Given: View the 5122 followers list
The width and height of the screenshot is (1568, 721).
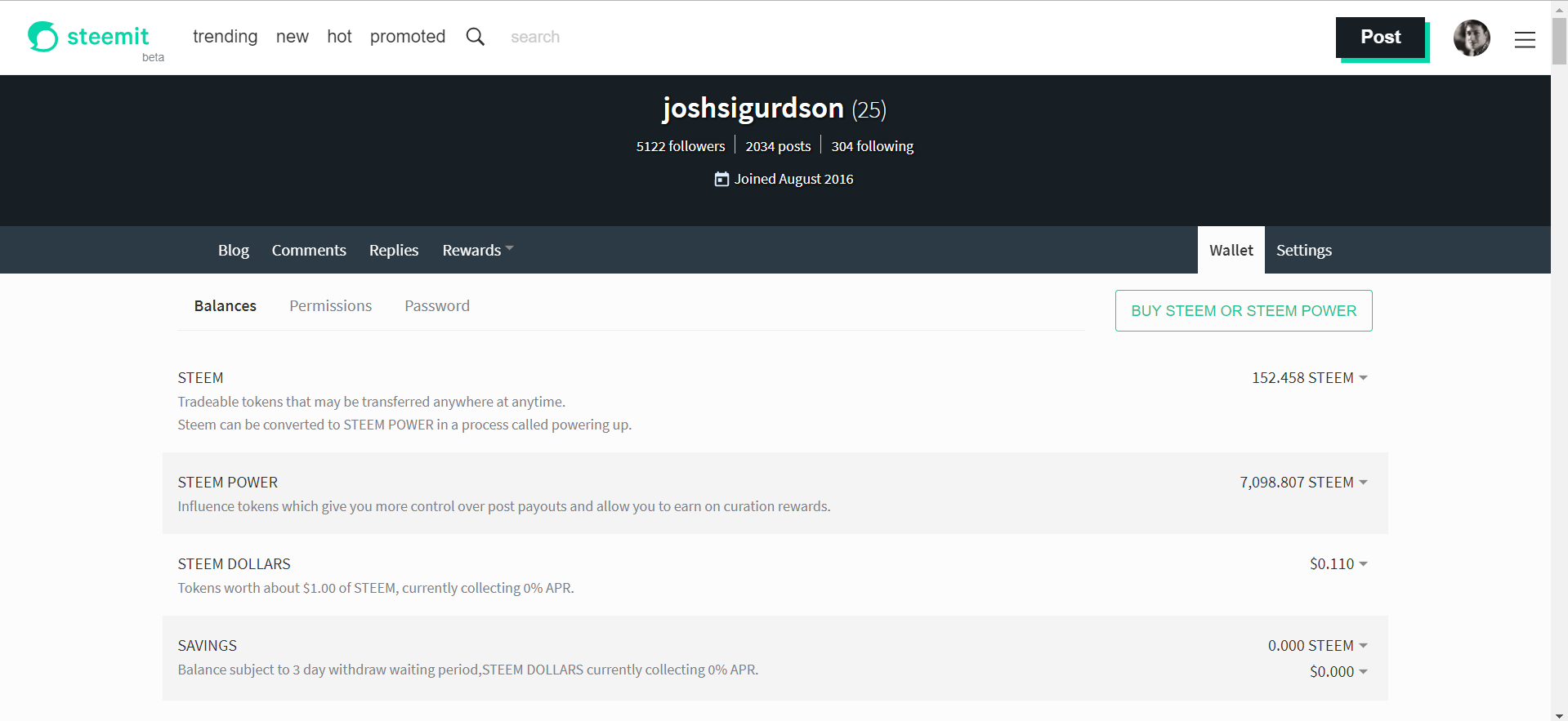Looking at the screenshot, I should point(681,146).
